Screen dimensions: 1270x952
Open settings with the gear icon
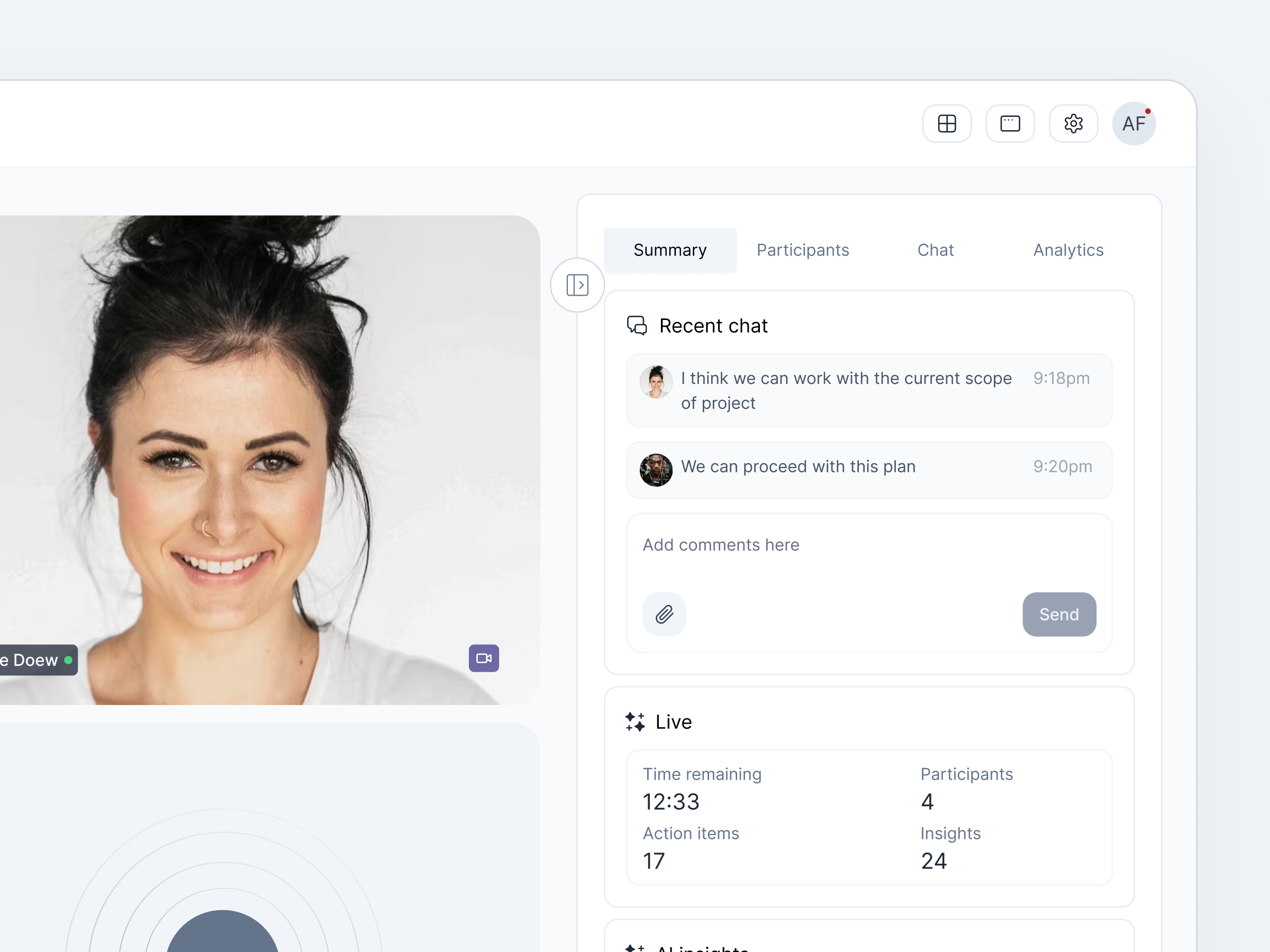pyautogui.click(x=1073, y=123)
